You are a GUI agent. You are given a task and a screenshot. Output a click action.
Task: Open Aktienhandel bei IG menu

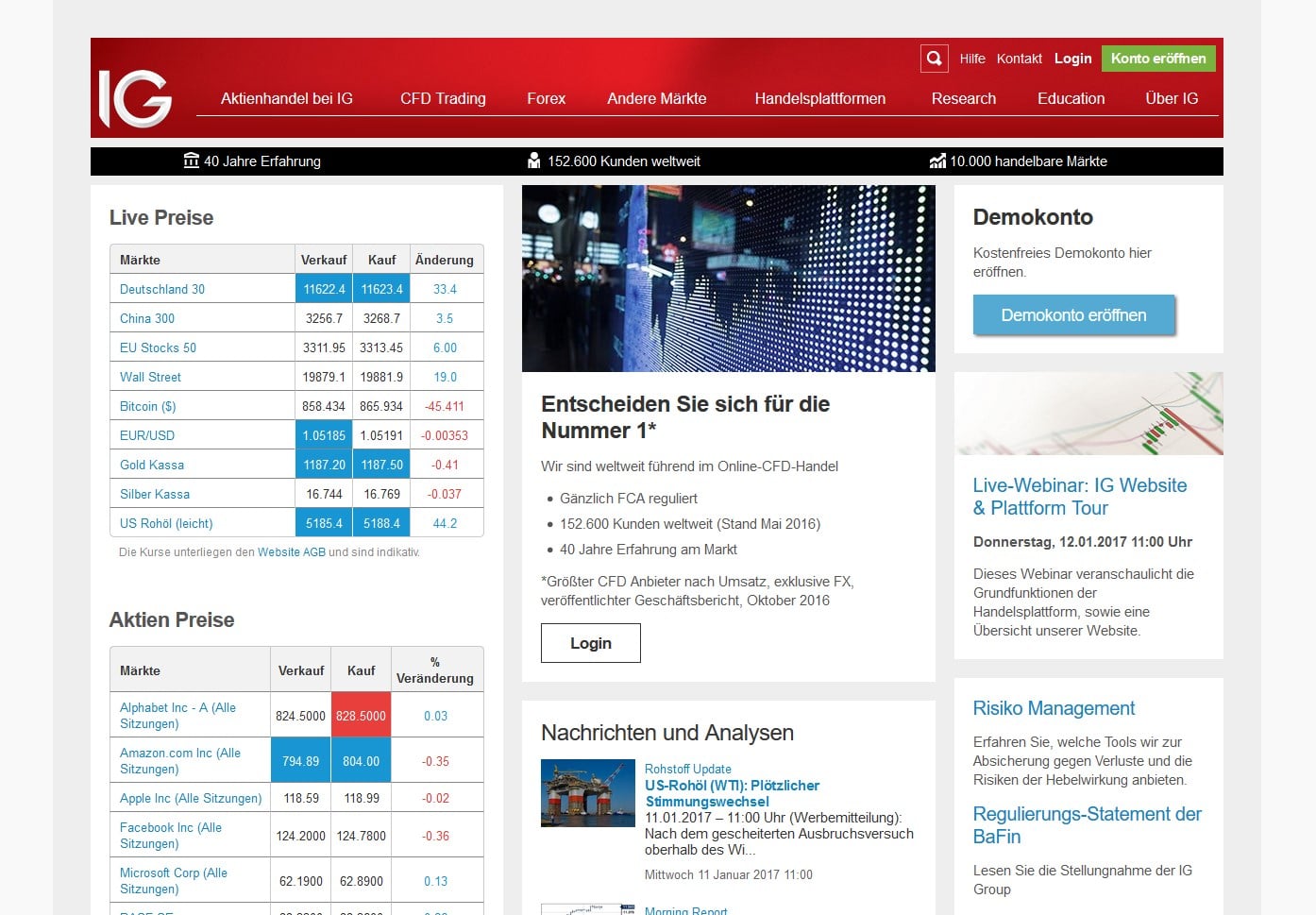287,98
